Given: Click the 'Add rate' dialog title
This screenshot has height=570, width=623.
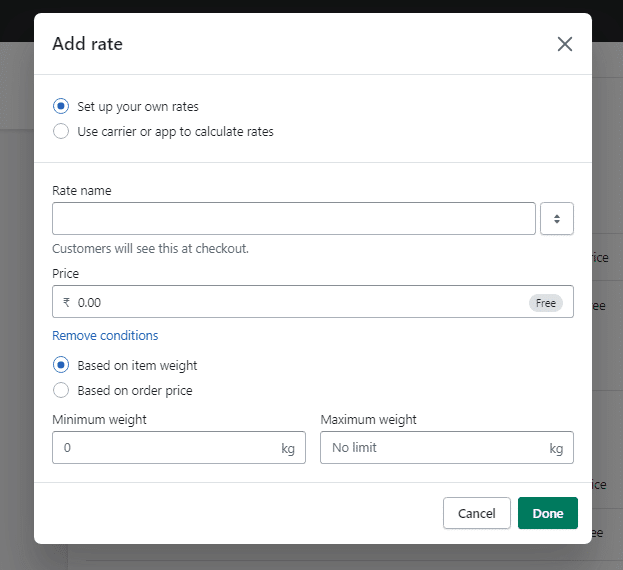Looking at the screenshot, I should 87,44.
